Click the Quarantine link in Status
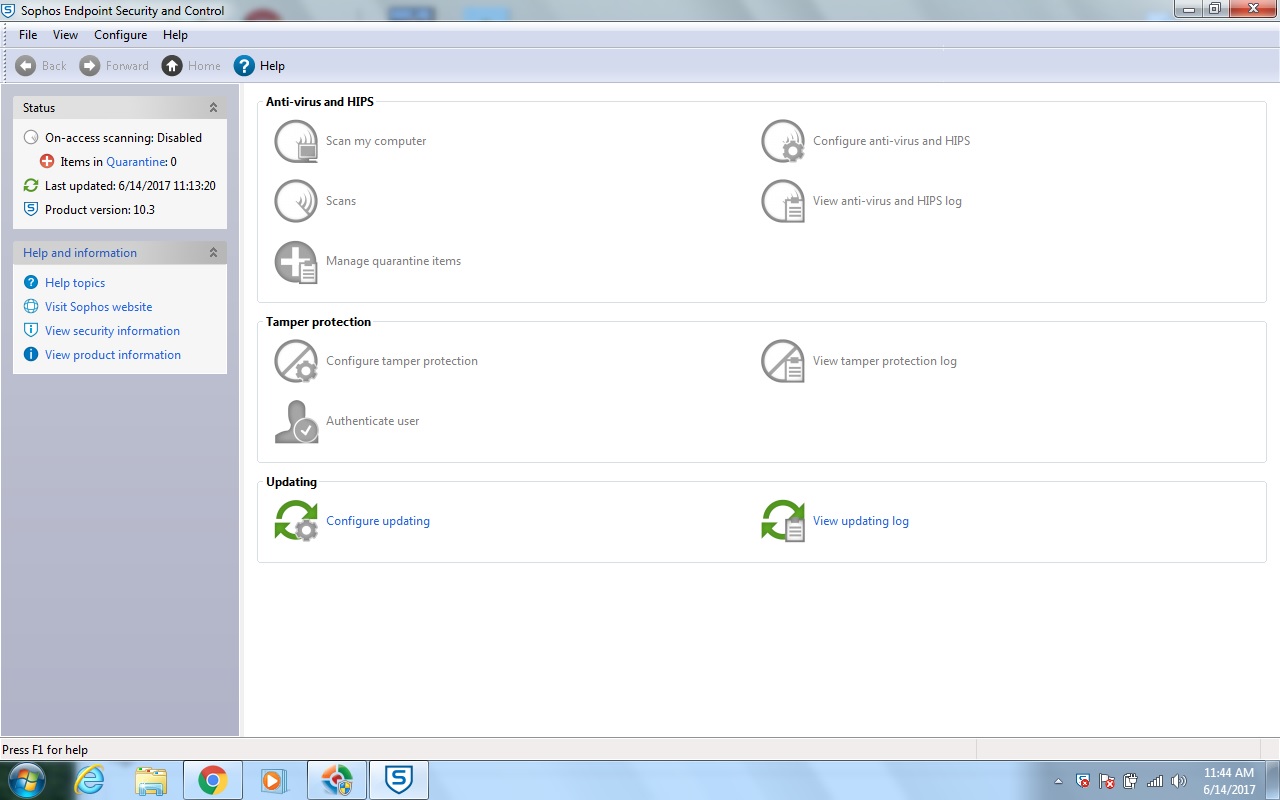 coord(135,162)
